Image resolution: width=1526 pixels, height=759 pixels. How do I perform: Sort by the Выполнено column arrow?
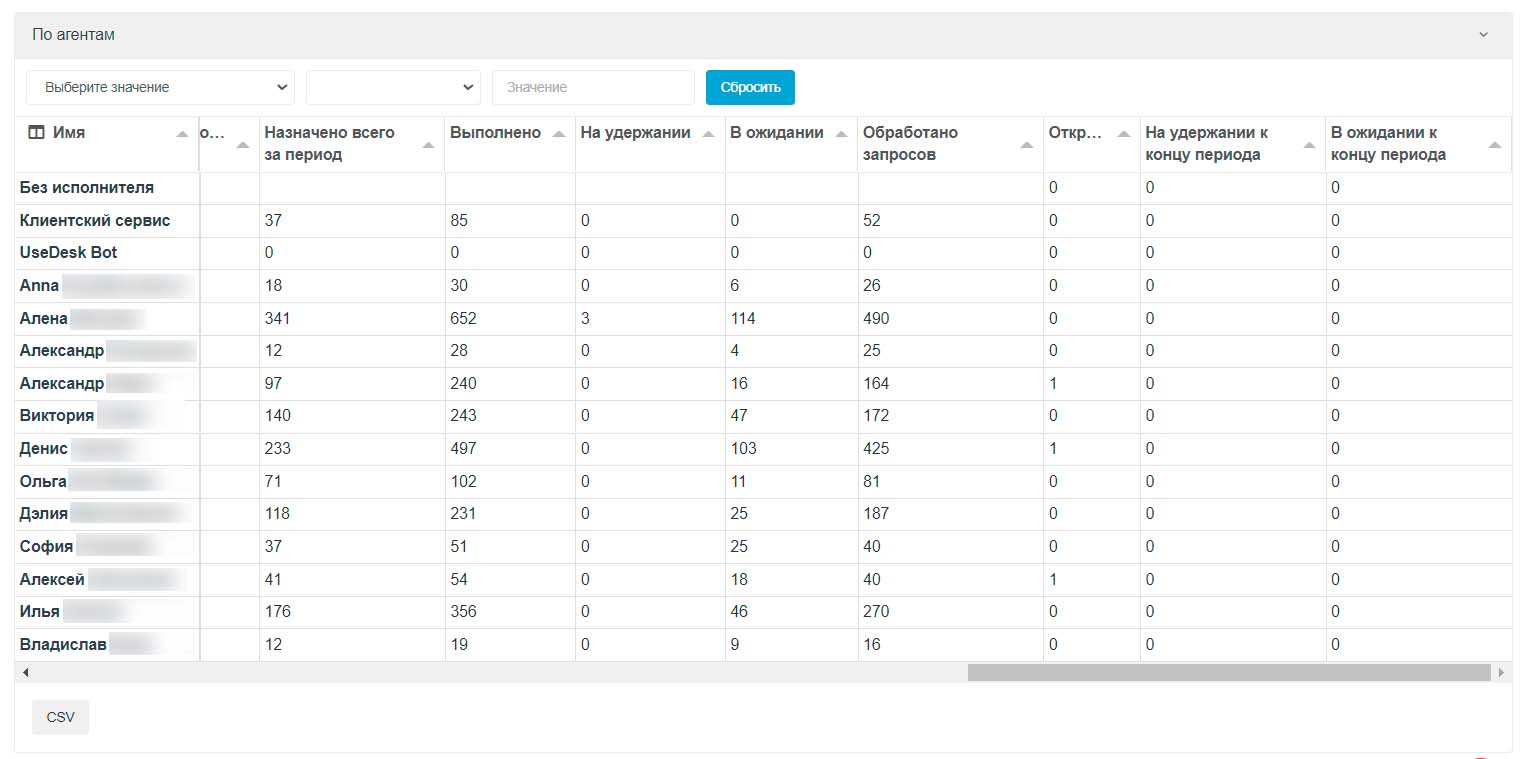pyautogui.click(x=558, y=134)
